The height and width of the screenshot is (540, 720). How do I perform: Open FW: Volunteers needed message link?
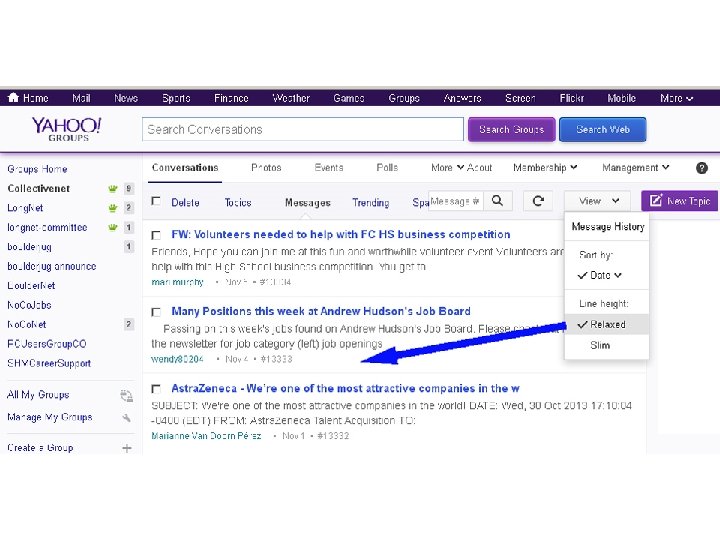pyautogui.click(x=340, y=235)
